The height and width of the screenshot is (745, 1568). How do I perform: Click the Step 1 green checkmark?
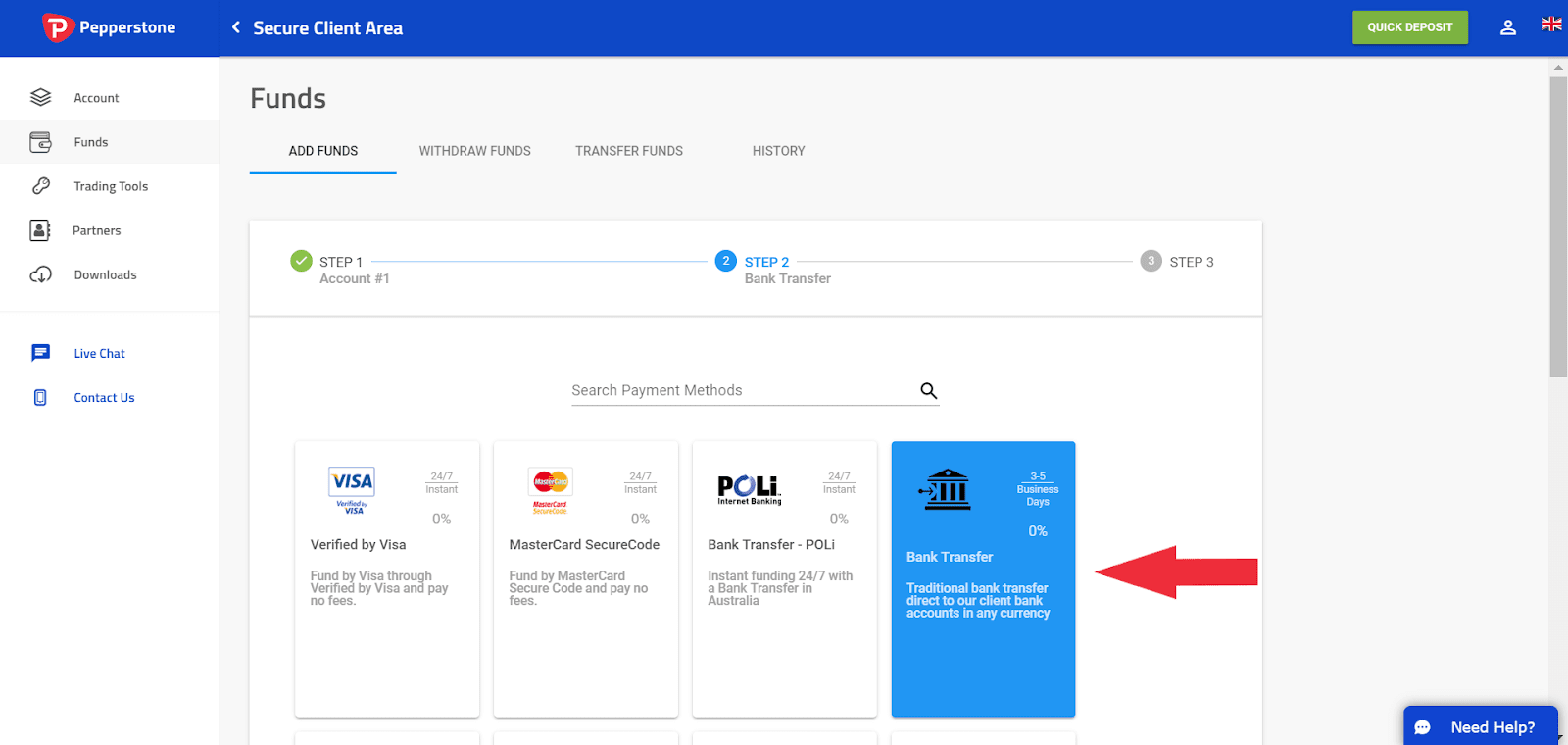[x=301, y=261]
